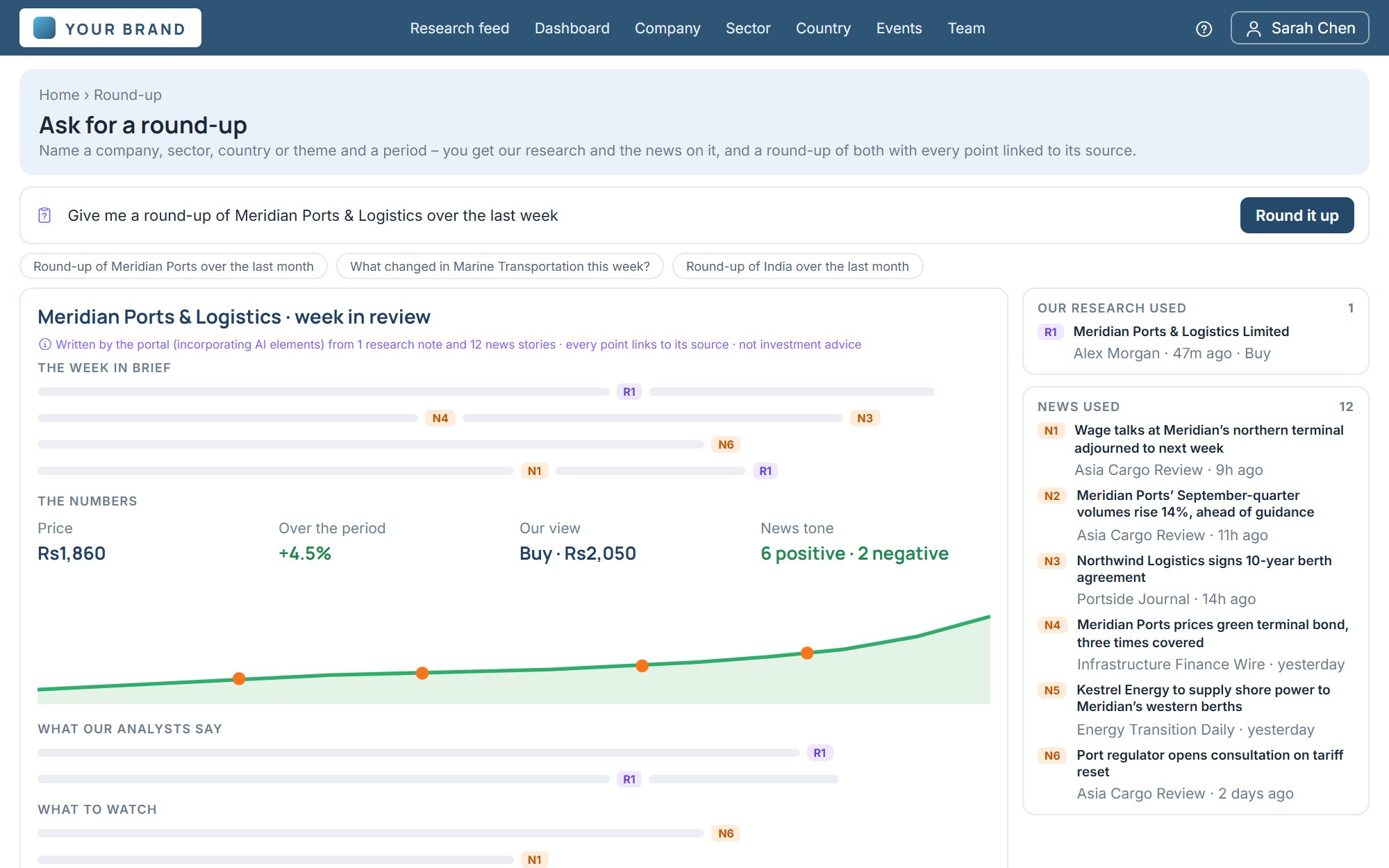The width and height of the screenshot is (1389, 868).
Task: Open the Country nav item
Action: coord(823,28)
